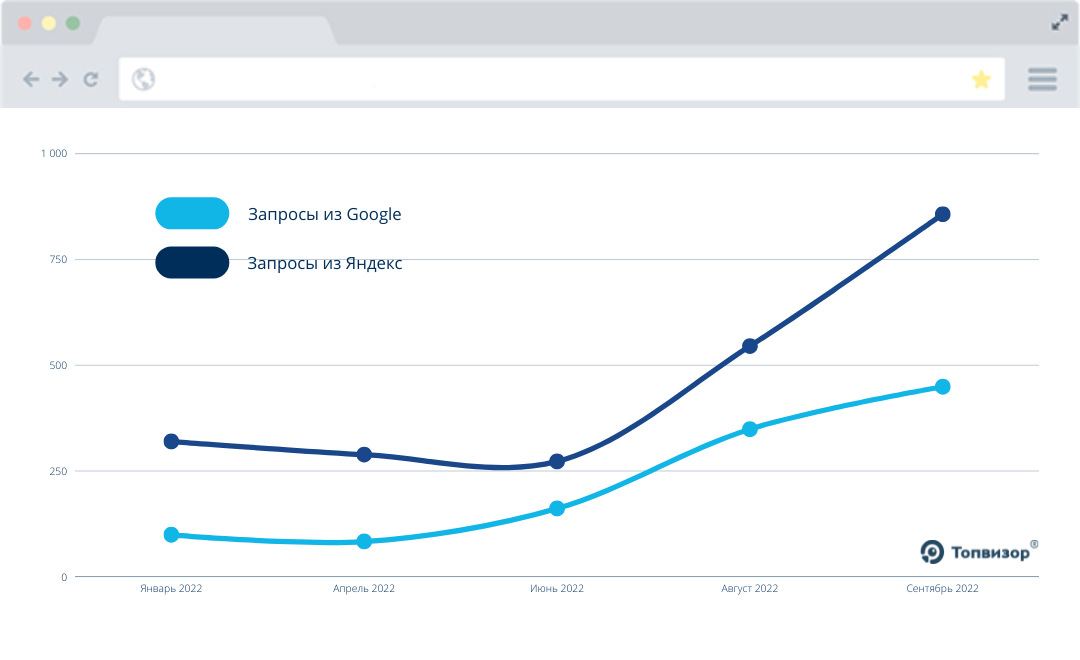This screenshot has height=660, width=1080.
Task: Click the yellow minimize window button
Action: coord(49,23)
